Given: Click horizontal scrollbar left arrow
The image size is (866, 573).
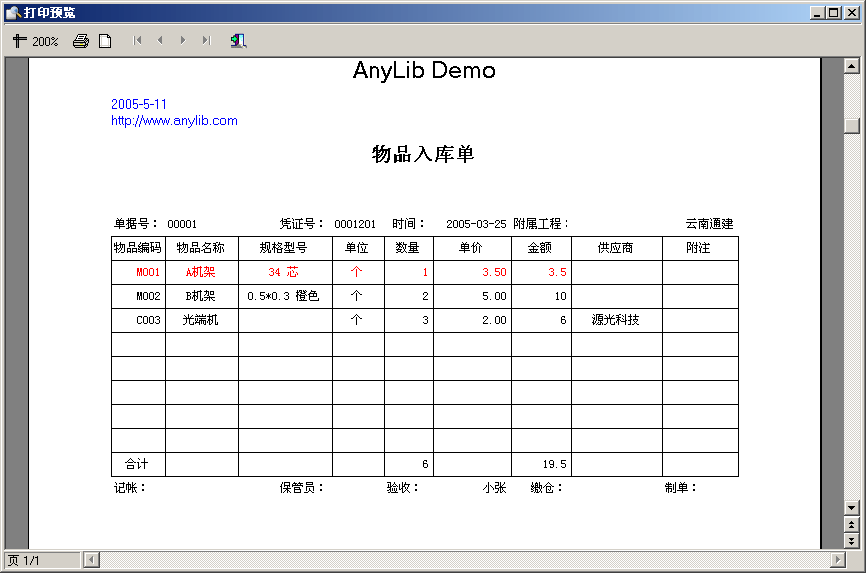Looking at the screenshot, I should (92, 560).
